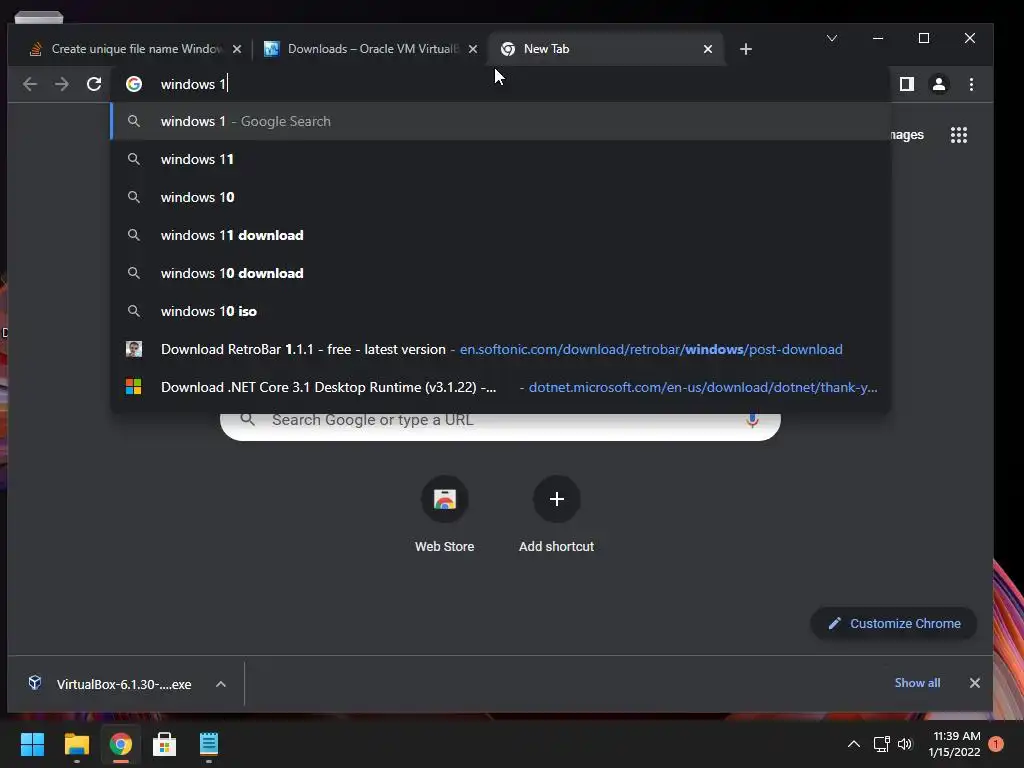Open a new browser tab
The height and width of the screenshot is (768, 1024).
click(x=746, y=49)
